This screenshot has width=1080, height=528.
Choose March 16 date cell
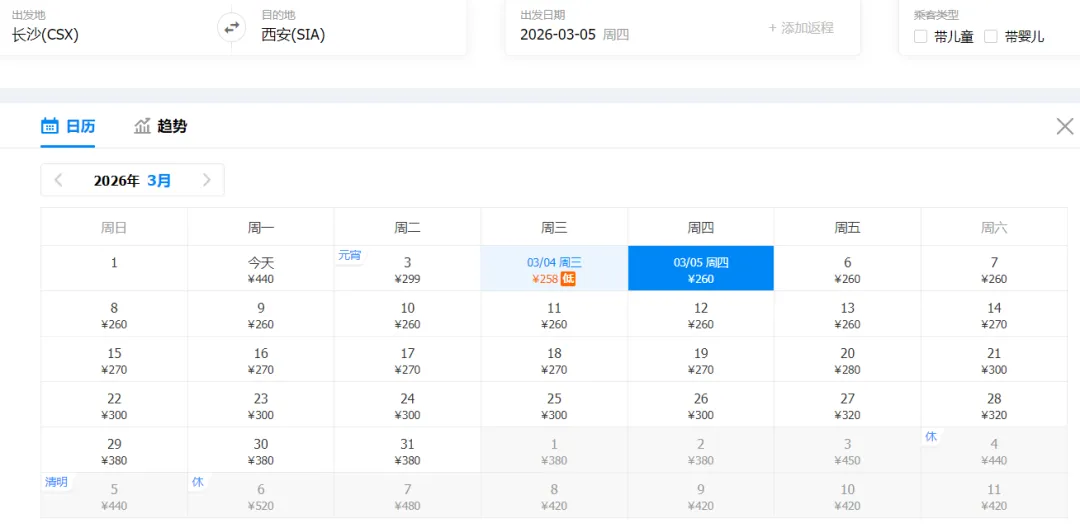(261, 359)
